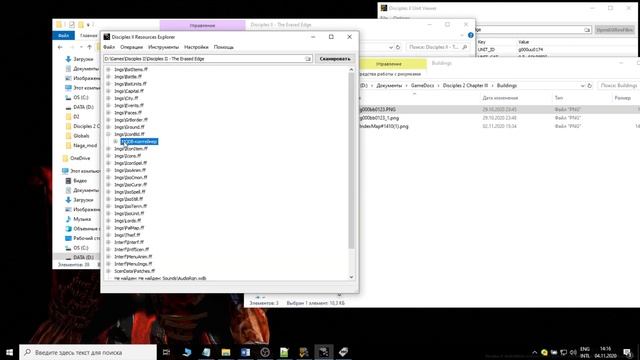The height and width of the screenshot is (360, 640).
Task: Open the Инструменты menu
Action: point(163,47)
